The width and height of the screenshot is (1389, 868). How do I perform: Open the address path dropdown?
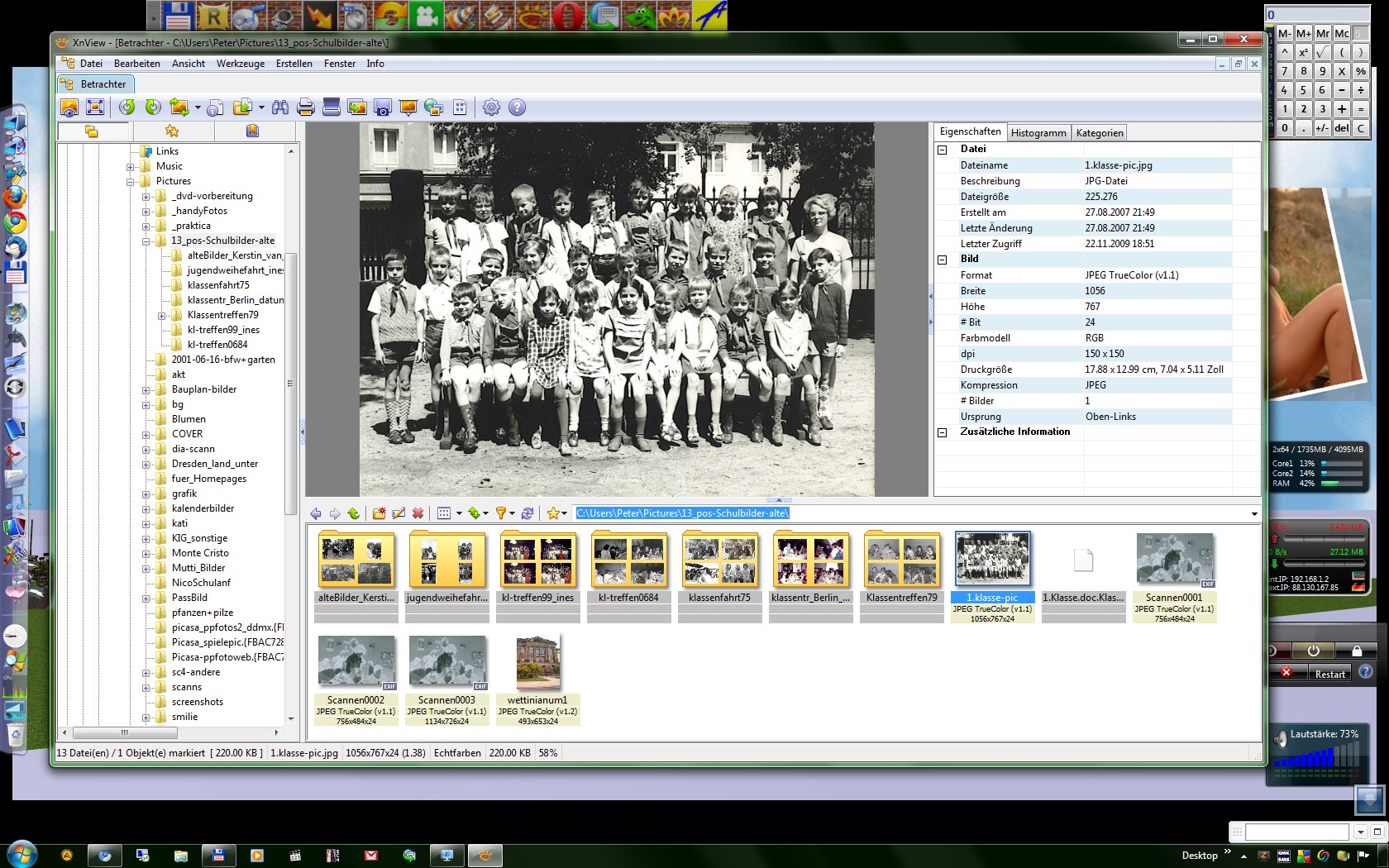(x=1253, y=513)
